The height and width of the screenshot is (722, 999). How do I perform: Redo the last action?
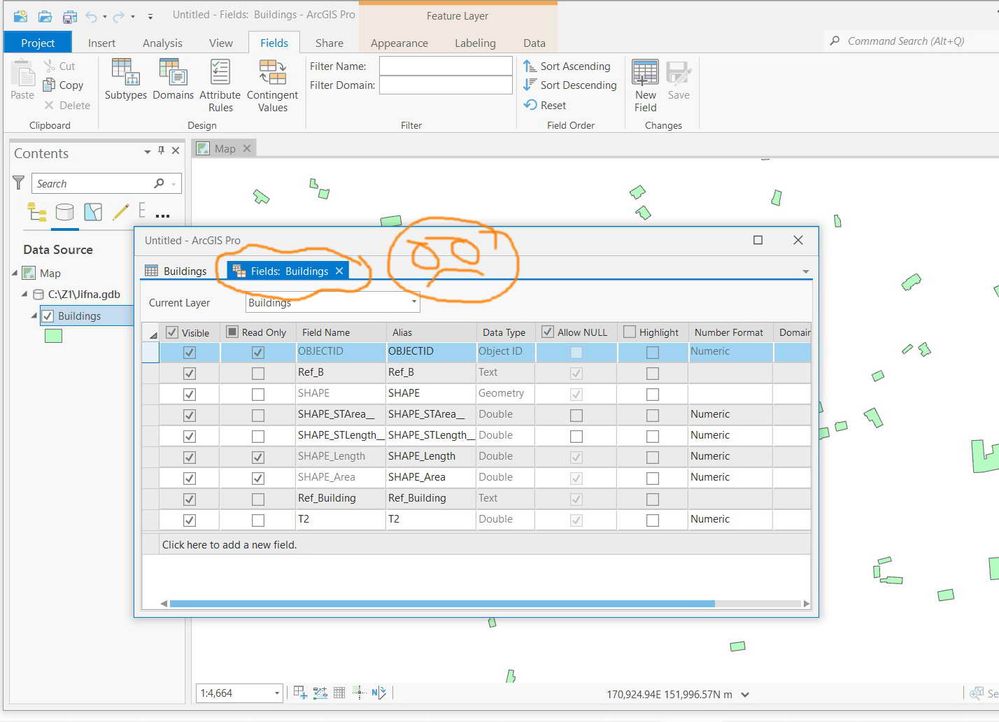119,15
